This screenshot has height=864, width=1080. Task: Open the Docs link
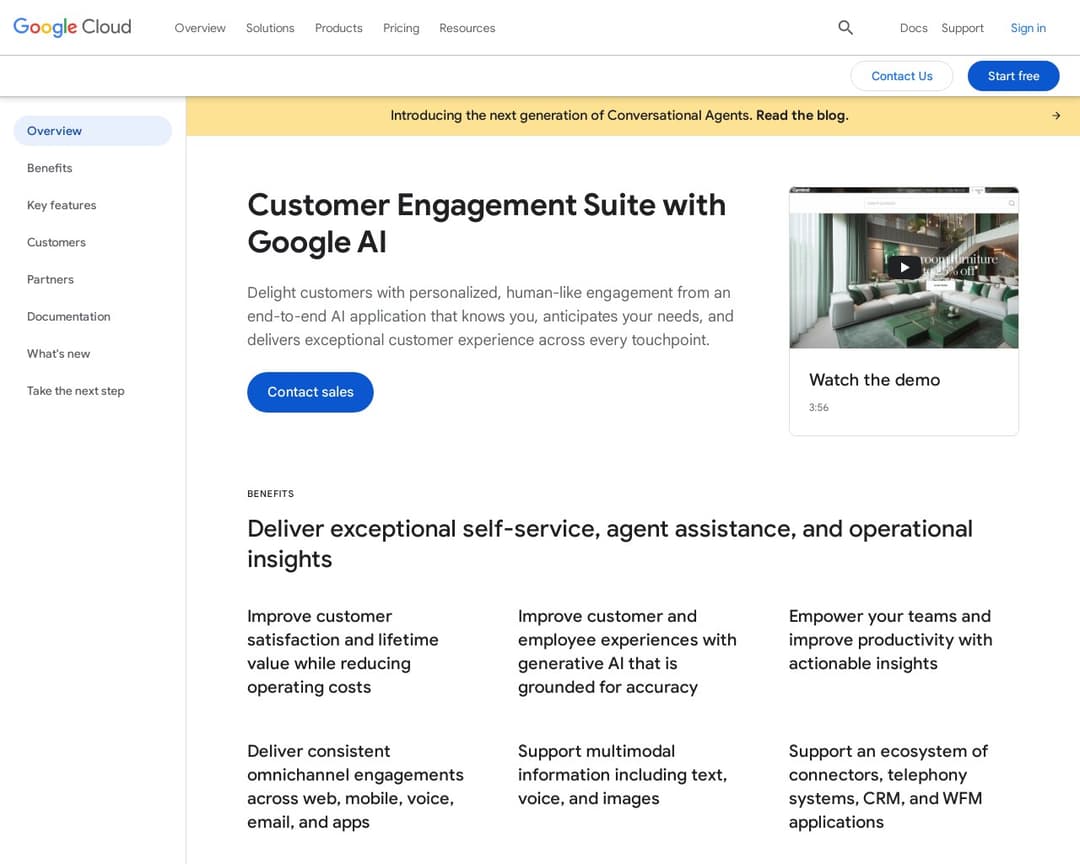tap(913, 28)
